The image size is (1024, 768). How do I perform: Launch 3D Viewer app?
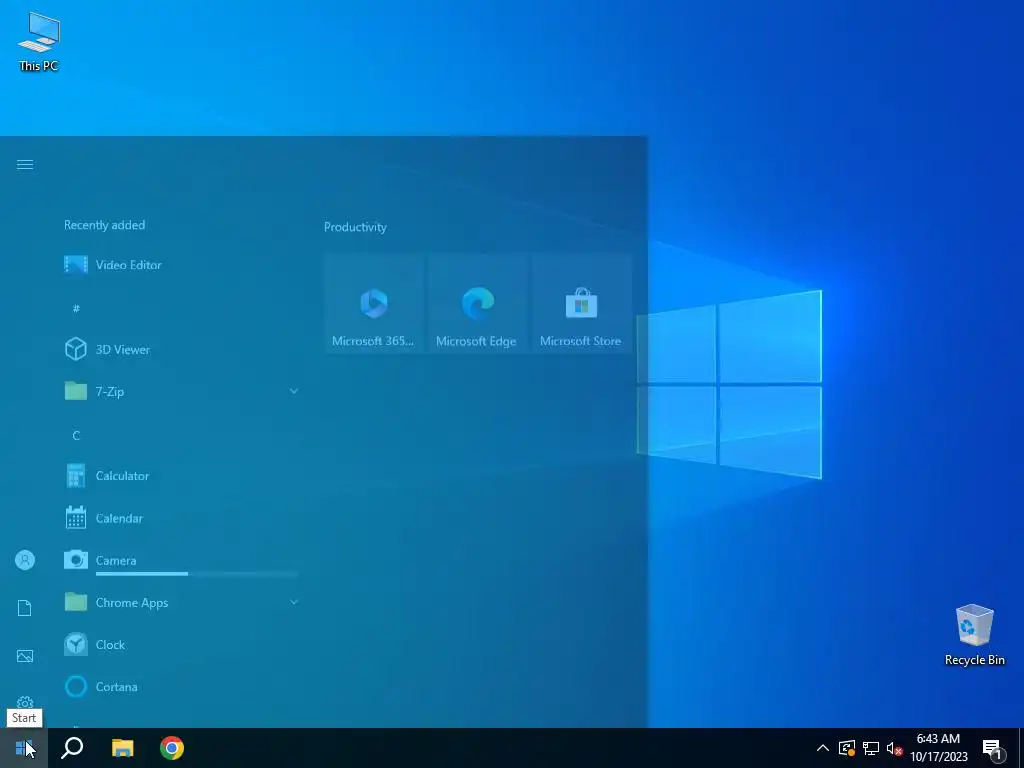(181, 349)
